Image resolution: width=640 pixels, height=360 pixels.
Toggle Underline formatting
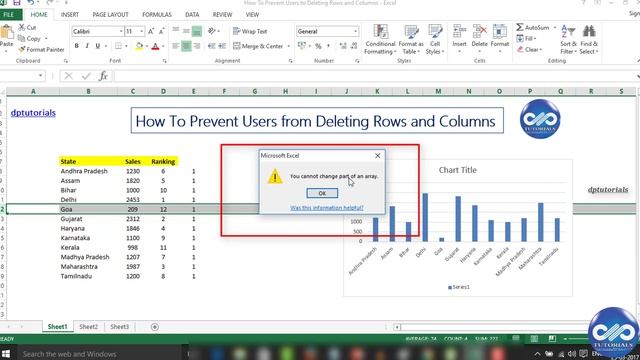(x=98, y=46)
